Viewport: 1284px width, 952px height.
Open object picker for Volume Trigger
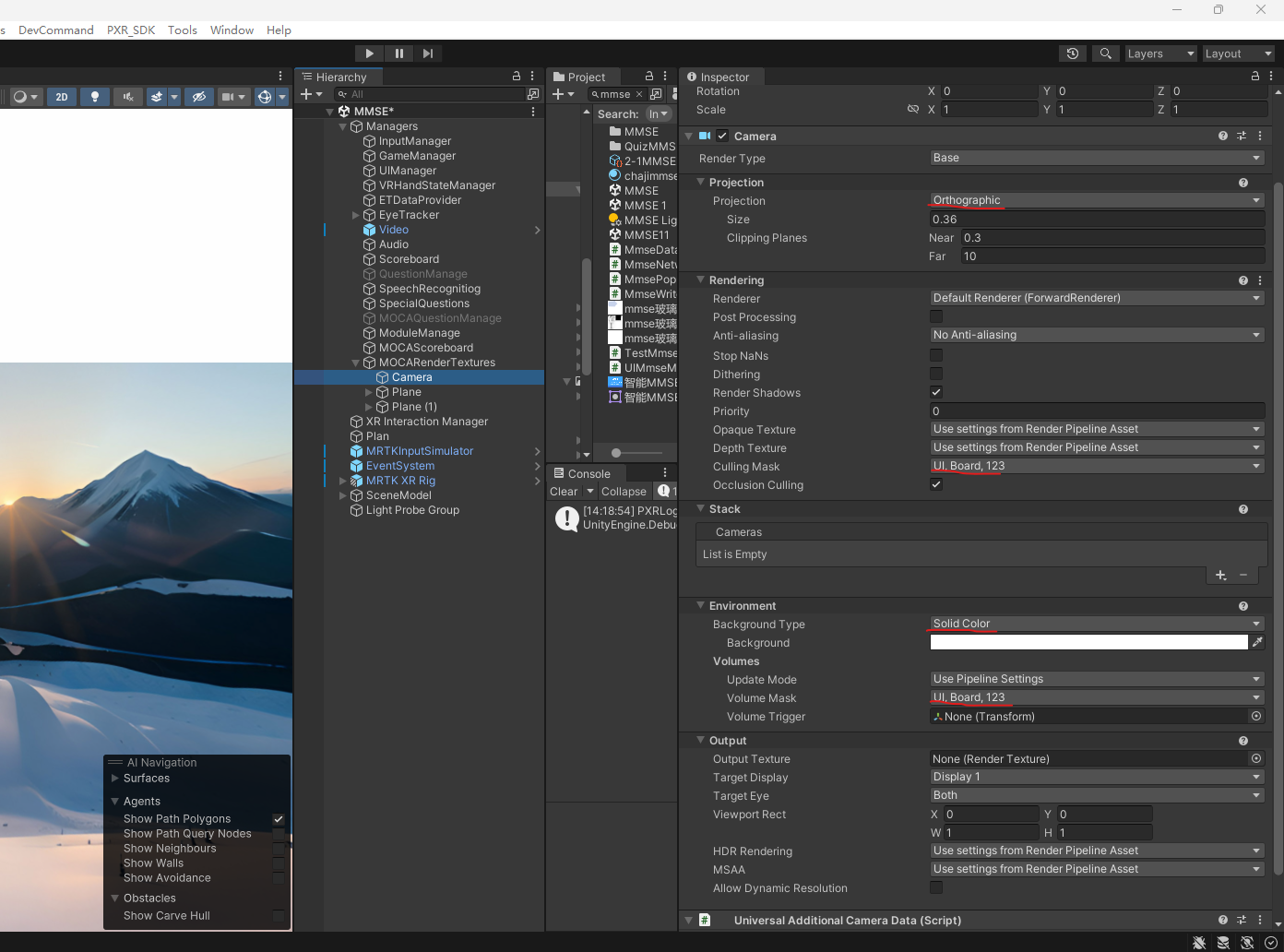(1256, 716)
